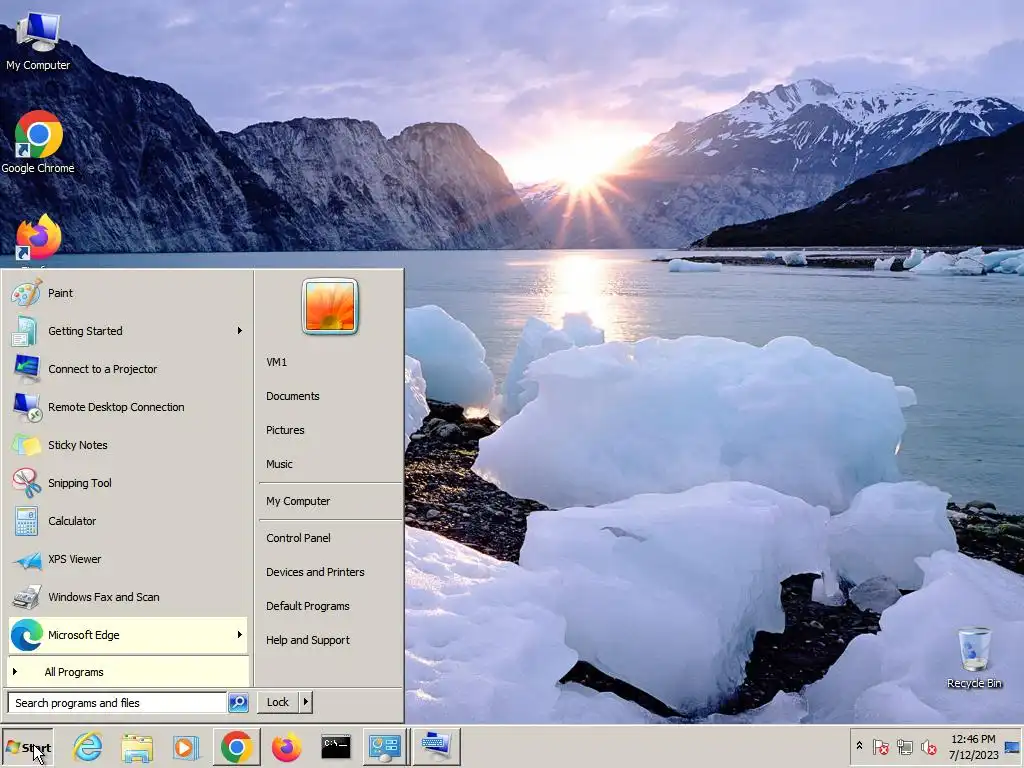Open Command Prompt from the taskbar

(336, 747)
